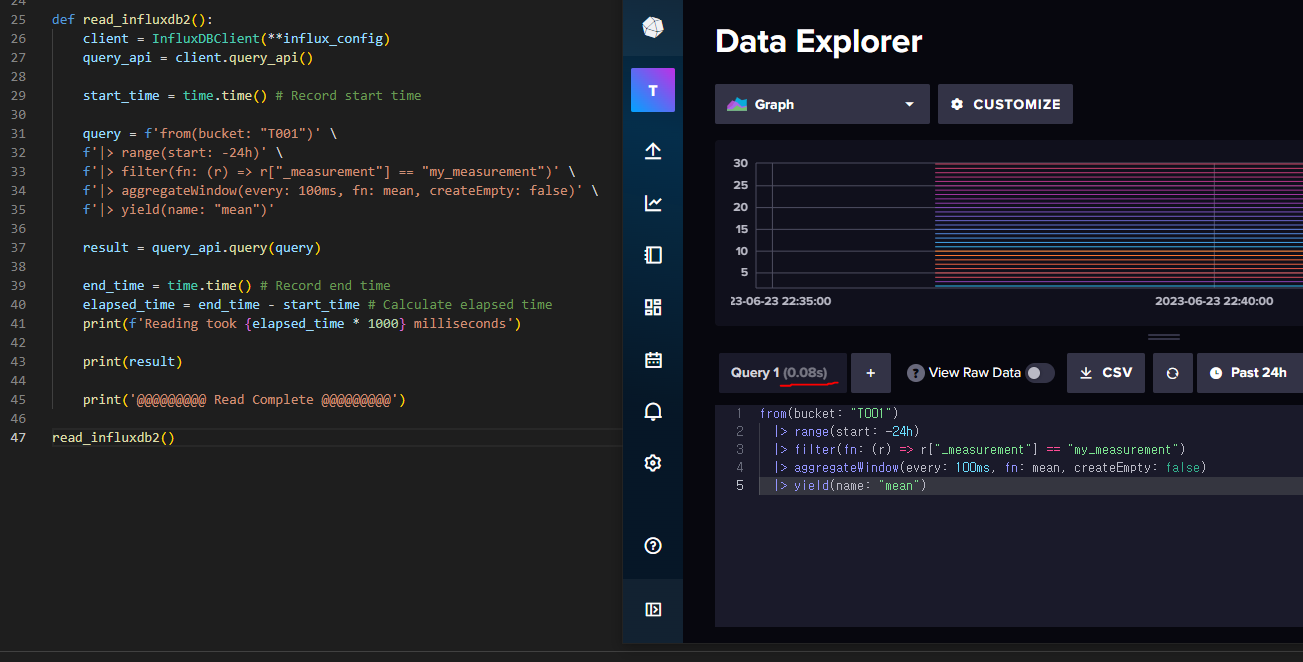Open the Tasks calendar icon
The image size is (1303, 662).
652,359
